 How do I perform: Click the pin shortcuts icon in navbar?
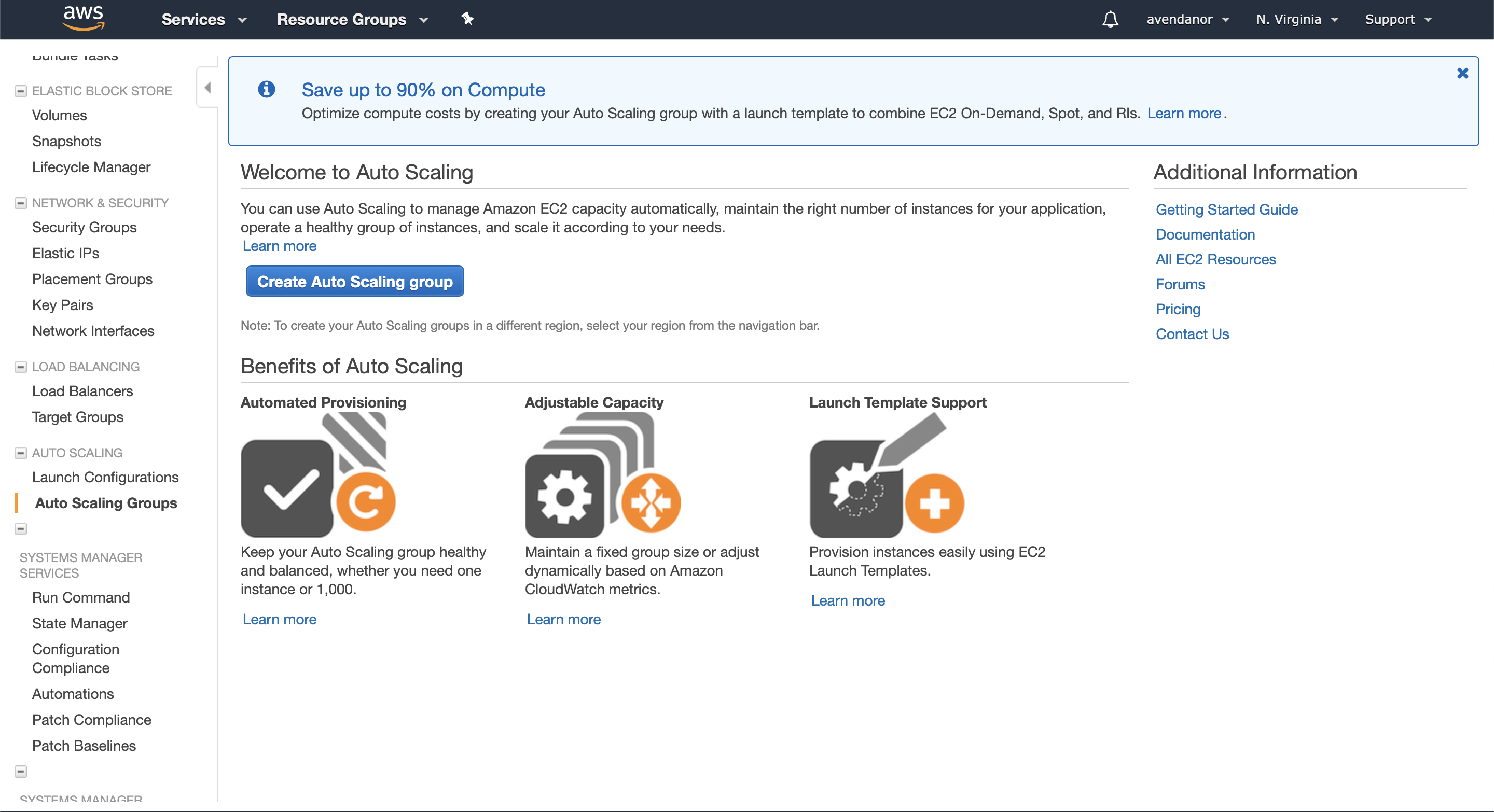coord(467,19)
